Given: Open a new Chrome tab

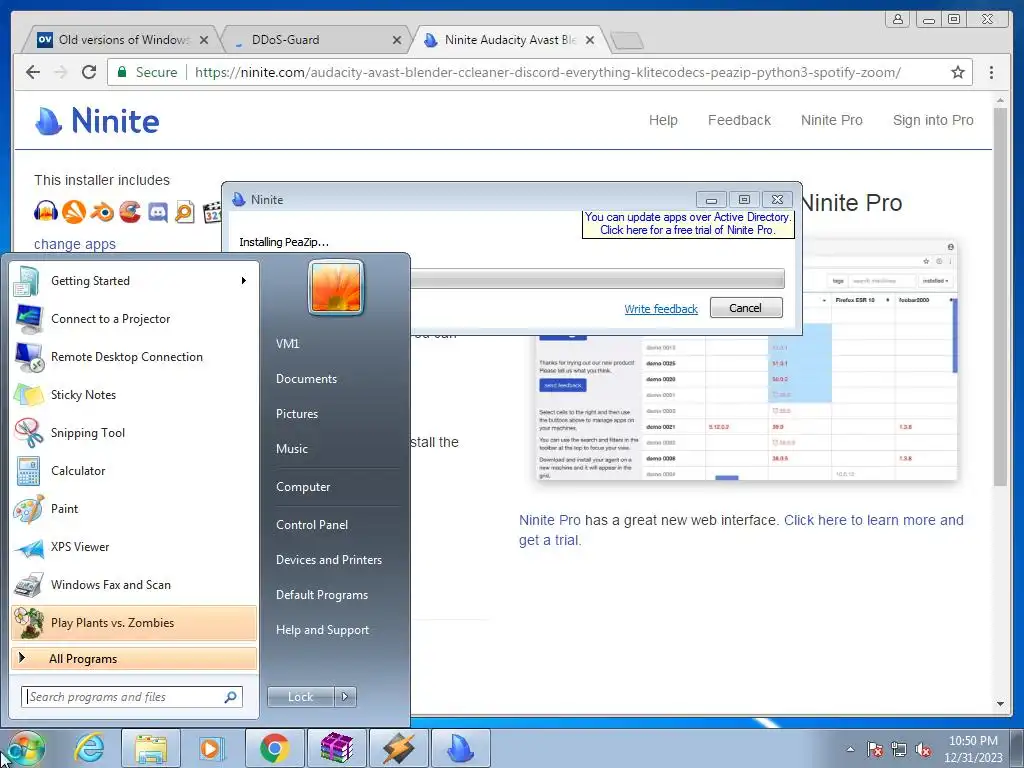Looking at the screenshot, I should pyautogui.click(x=627, y=40).
